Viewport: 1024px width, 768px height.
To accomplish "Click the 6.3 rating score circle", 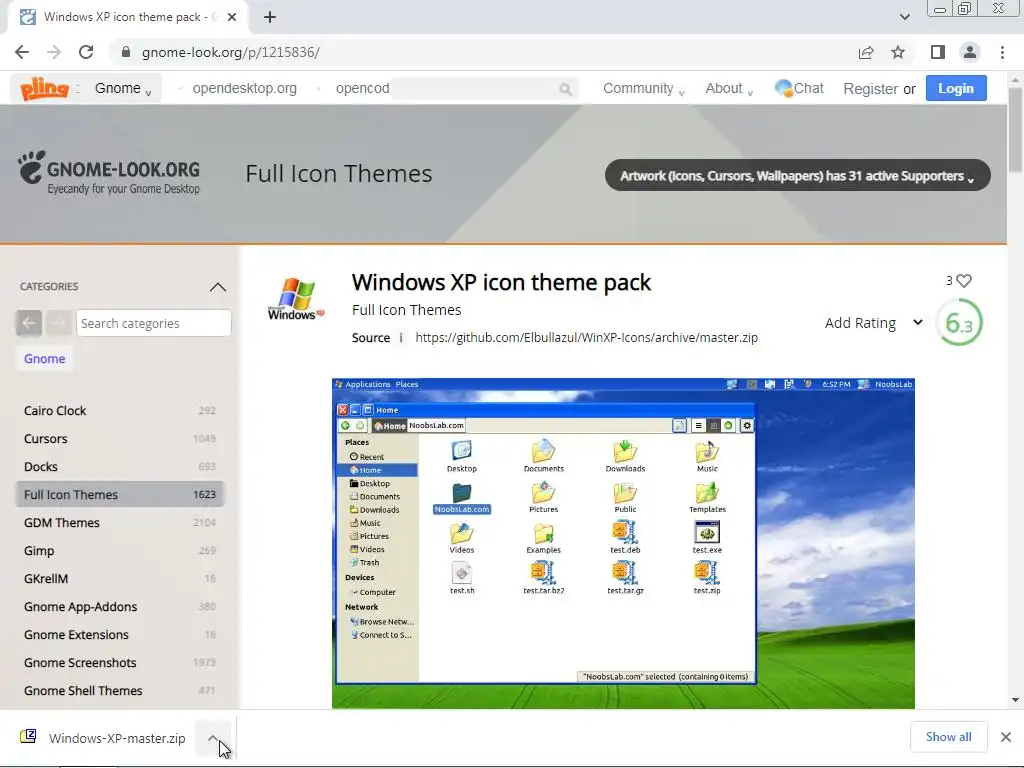I will click(x=959, y=323).
